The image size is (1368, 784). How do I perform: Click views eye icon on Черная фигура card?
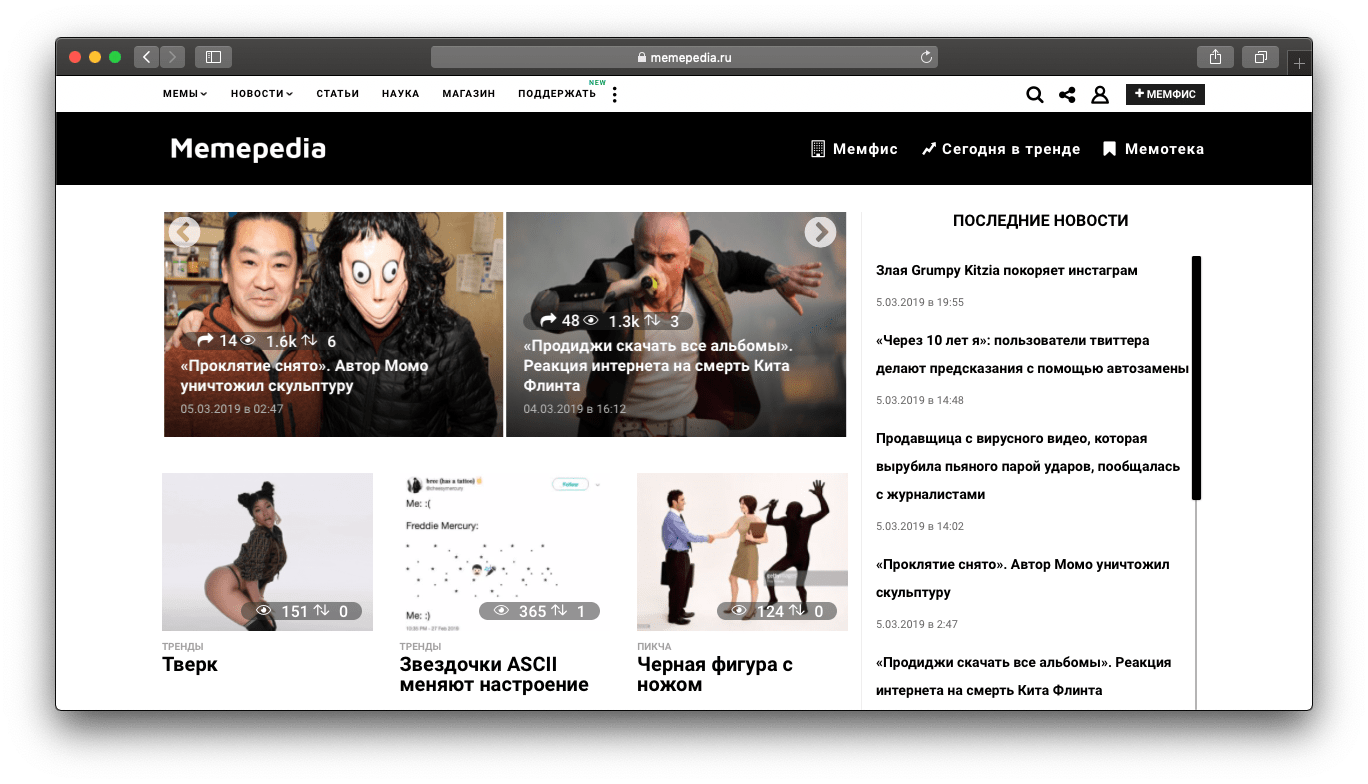tap(739, 611)
